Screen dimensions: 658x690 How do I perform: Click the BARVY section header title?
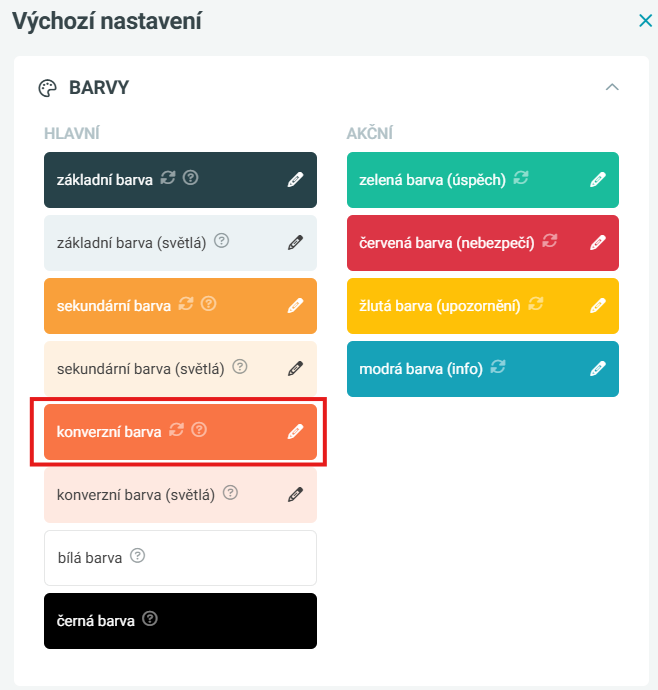(x=99, y=88)
